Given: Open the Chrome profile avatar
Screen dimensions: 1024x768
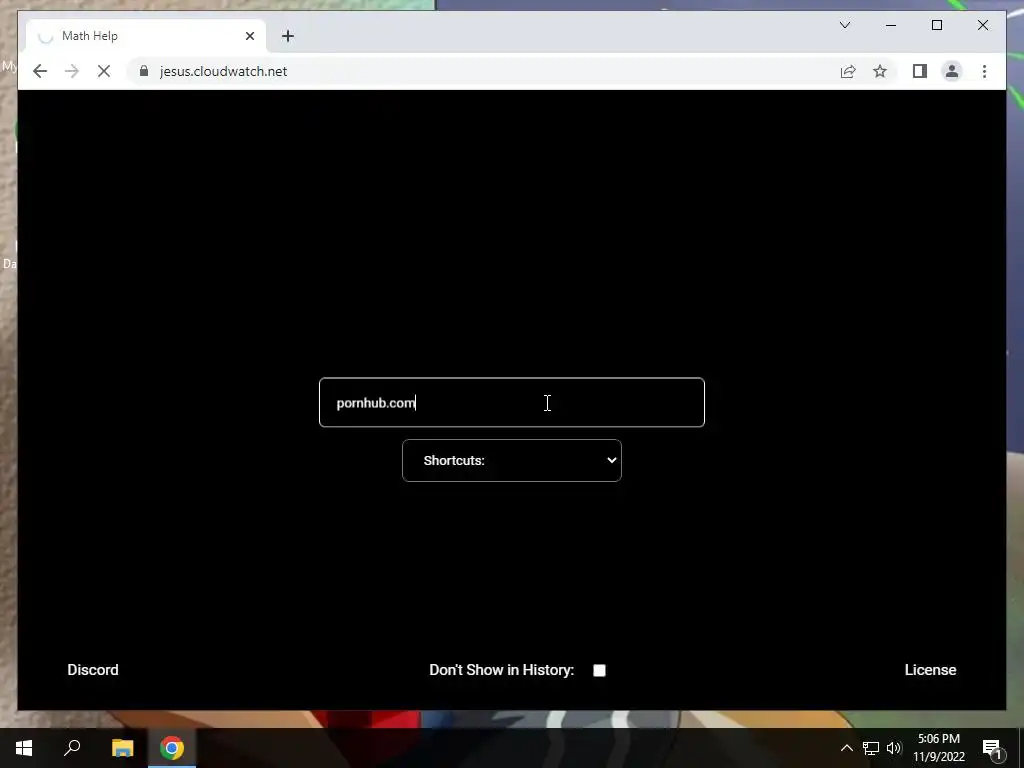Looking at the screenshot, I should pyautogui.click(x=952, y=71).
